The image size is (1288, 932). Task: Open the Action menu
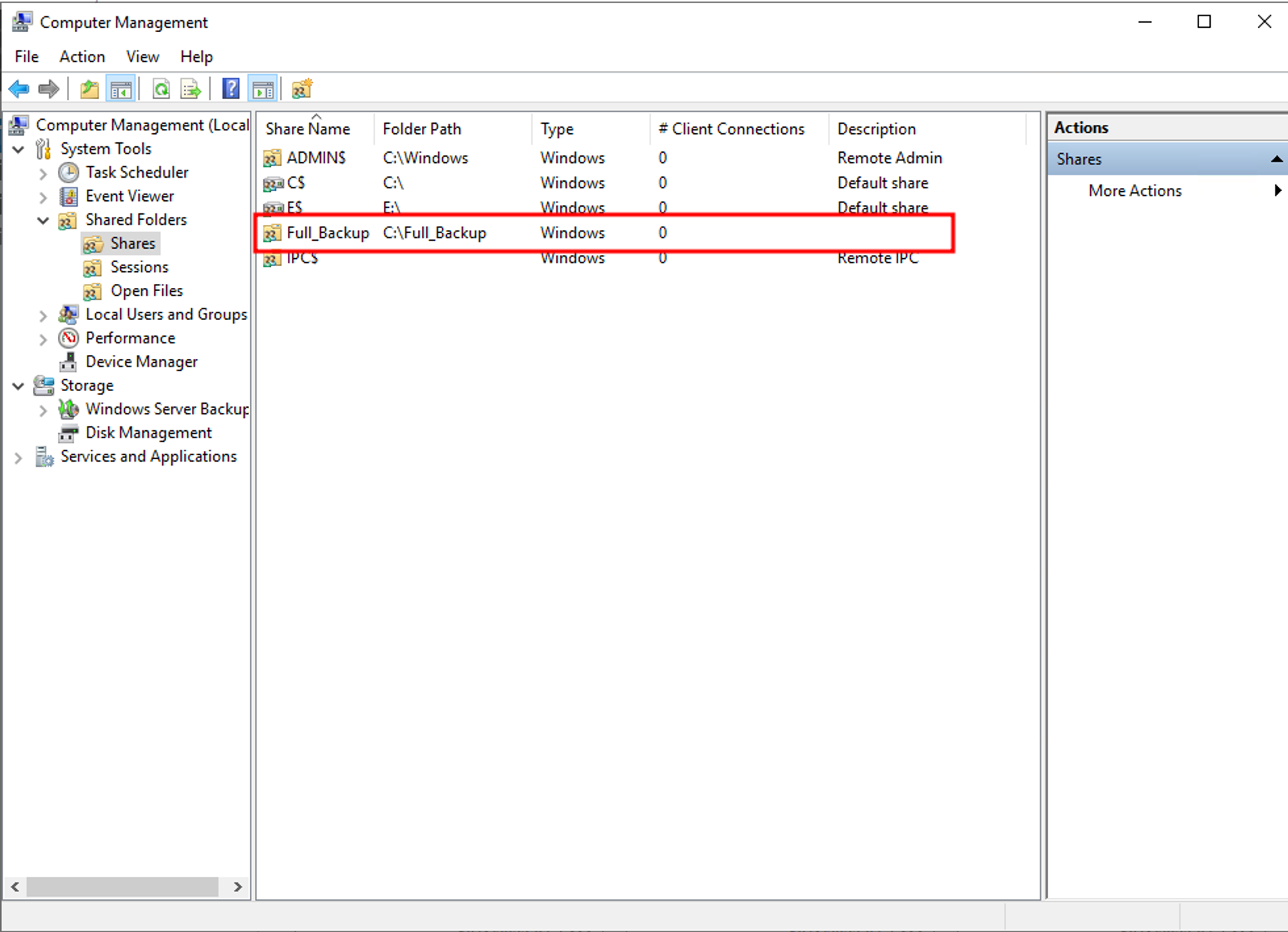tap(82, 57)
